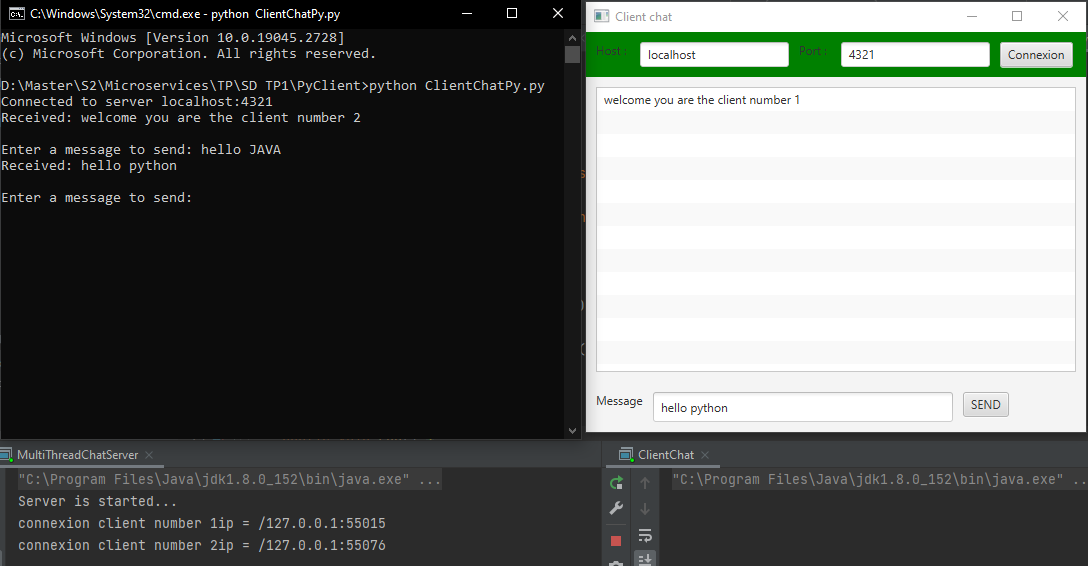The width and height of the screenshot is (1088, 566).
Task: Close the ClientChat run tab
Action: click(x=705, y=455)
